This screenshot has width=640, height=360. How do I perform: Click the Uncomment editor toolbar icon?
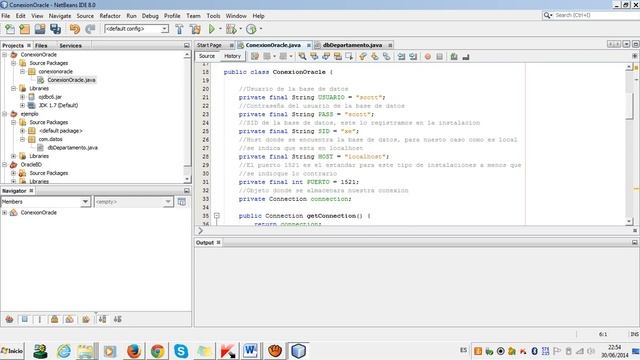point(466,56)
